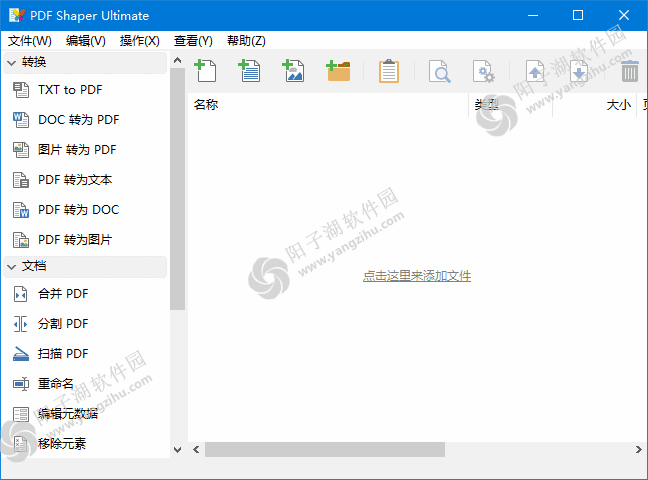This screenshot has height=480, width=648.
Task: Click the PDF 转为图片 icon
Action: coord(21,240)
